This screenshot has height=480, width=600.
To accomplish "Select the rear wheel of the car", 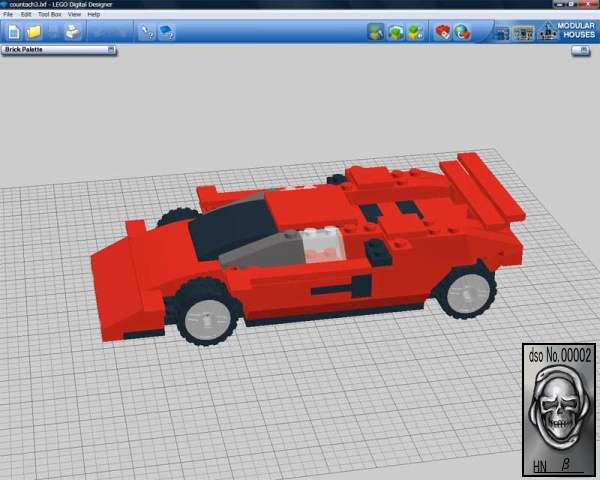I will tap(466, 292).
